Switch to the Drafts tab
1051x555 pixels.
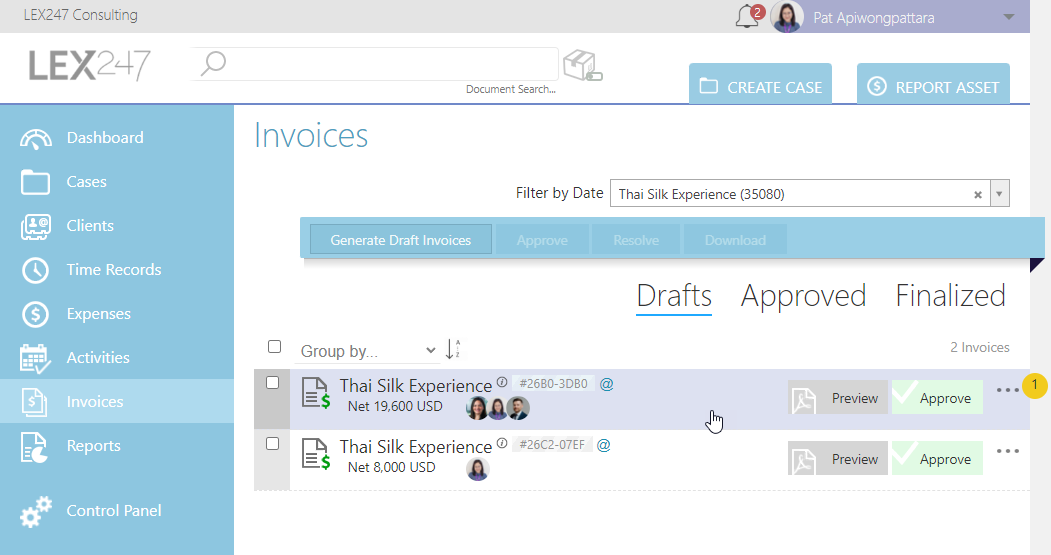tap(674, 296)
